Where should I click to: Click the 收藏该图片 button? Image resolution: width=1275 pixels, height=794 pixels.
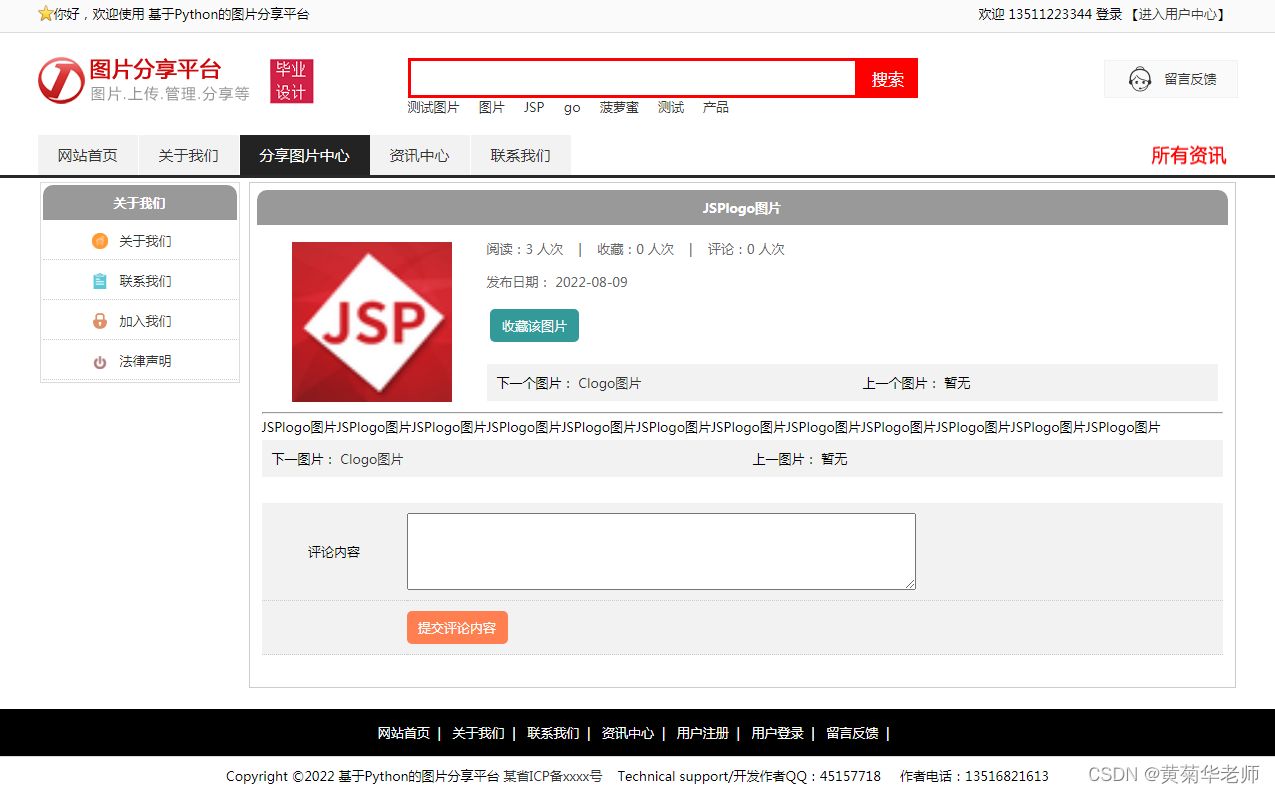coord(533,325)
